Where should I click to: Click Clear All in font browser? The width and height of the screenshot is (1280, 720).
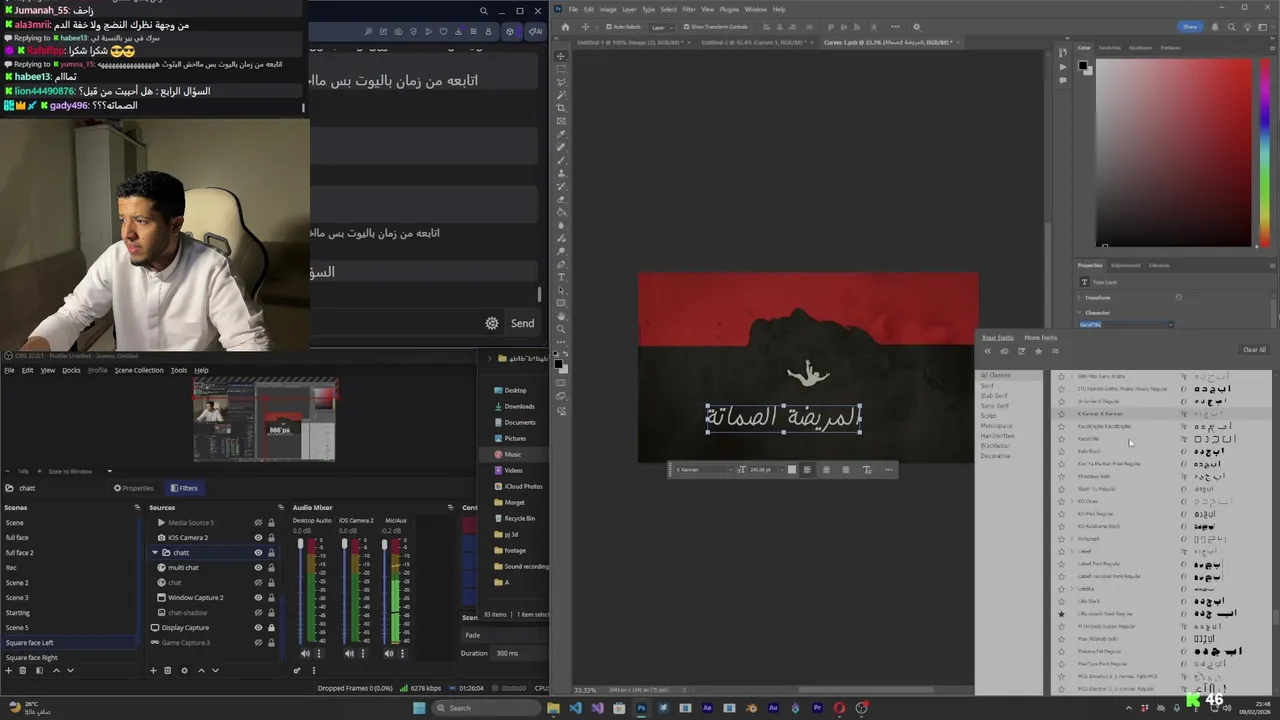pyautogui.click(x=1254, y=350)
